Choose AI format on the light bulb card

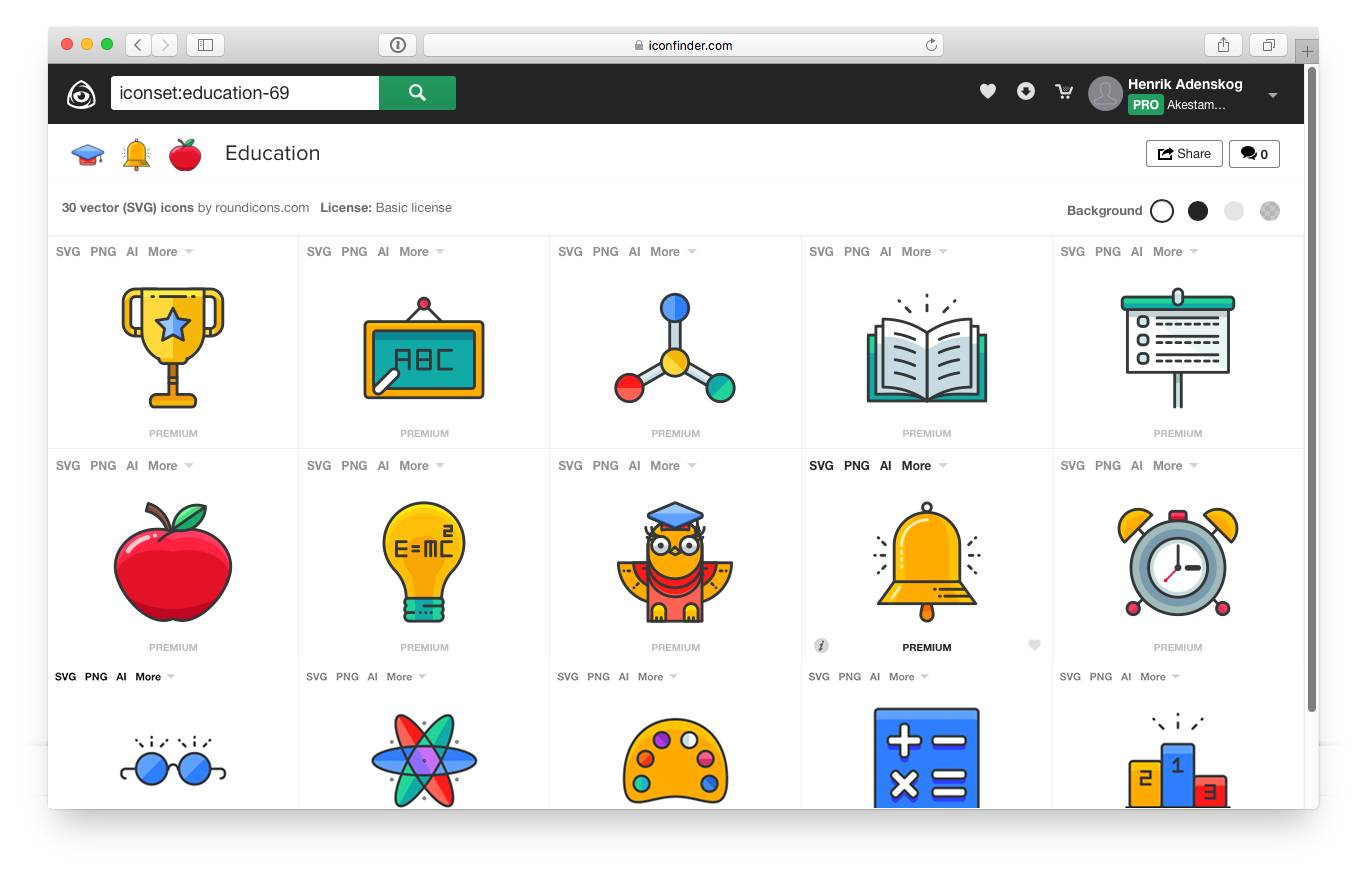point(383,466)
